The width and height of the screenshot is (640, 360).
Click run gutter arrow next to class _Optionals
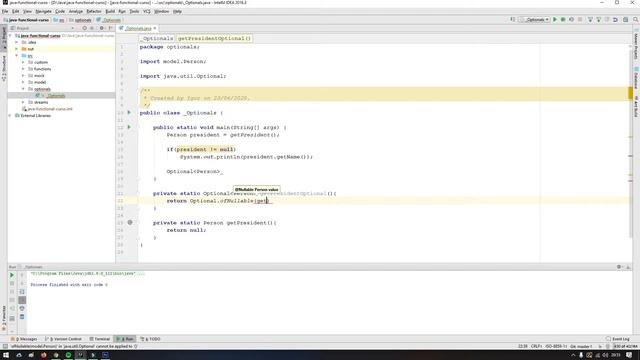tap(129, 112)
